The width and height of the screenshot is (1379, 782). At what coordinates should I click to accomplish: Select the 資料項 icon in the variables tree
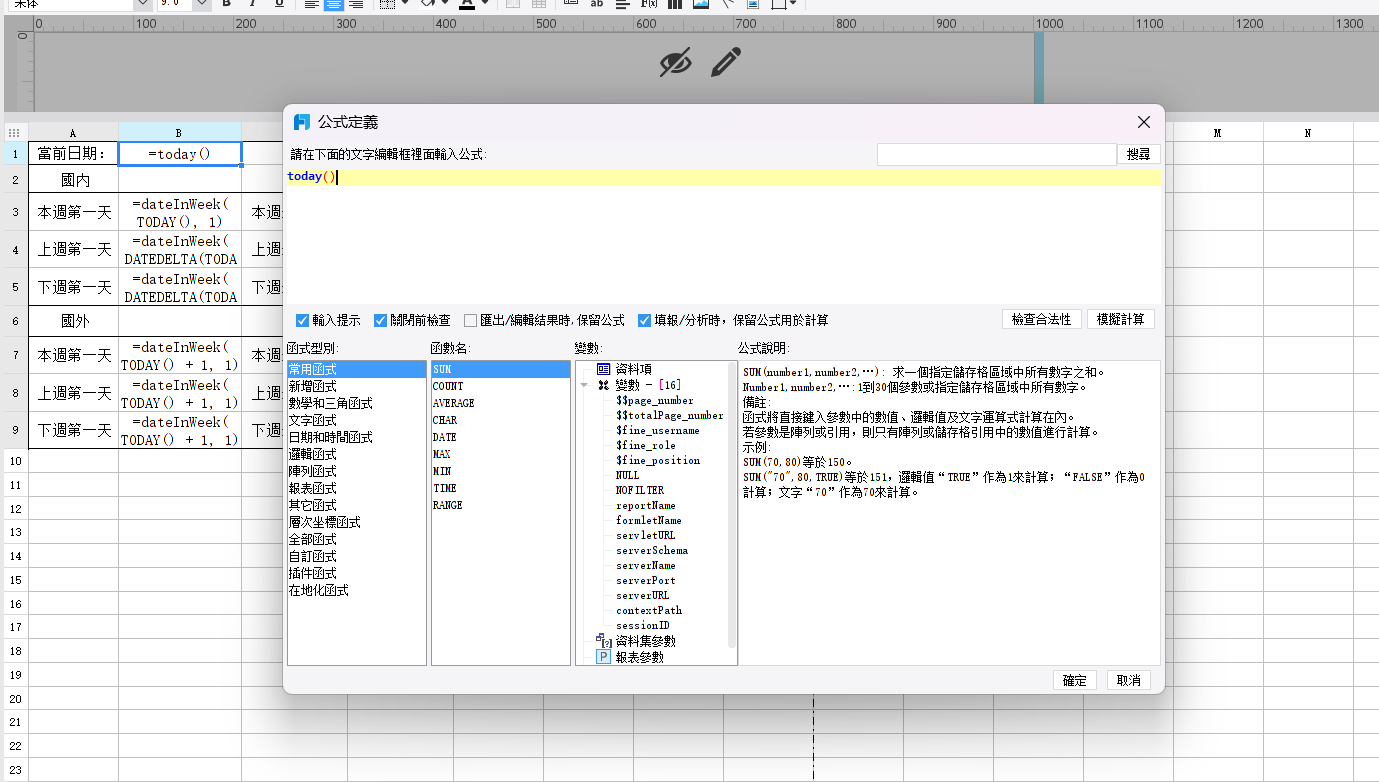[603, 369]
